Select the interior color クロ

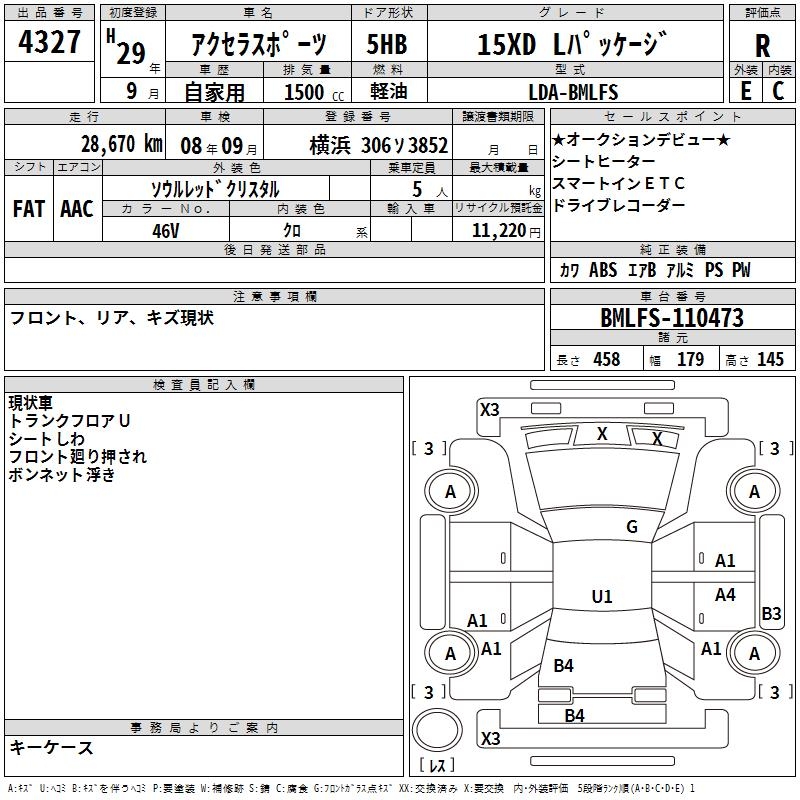click(x=292, y=231)
